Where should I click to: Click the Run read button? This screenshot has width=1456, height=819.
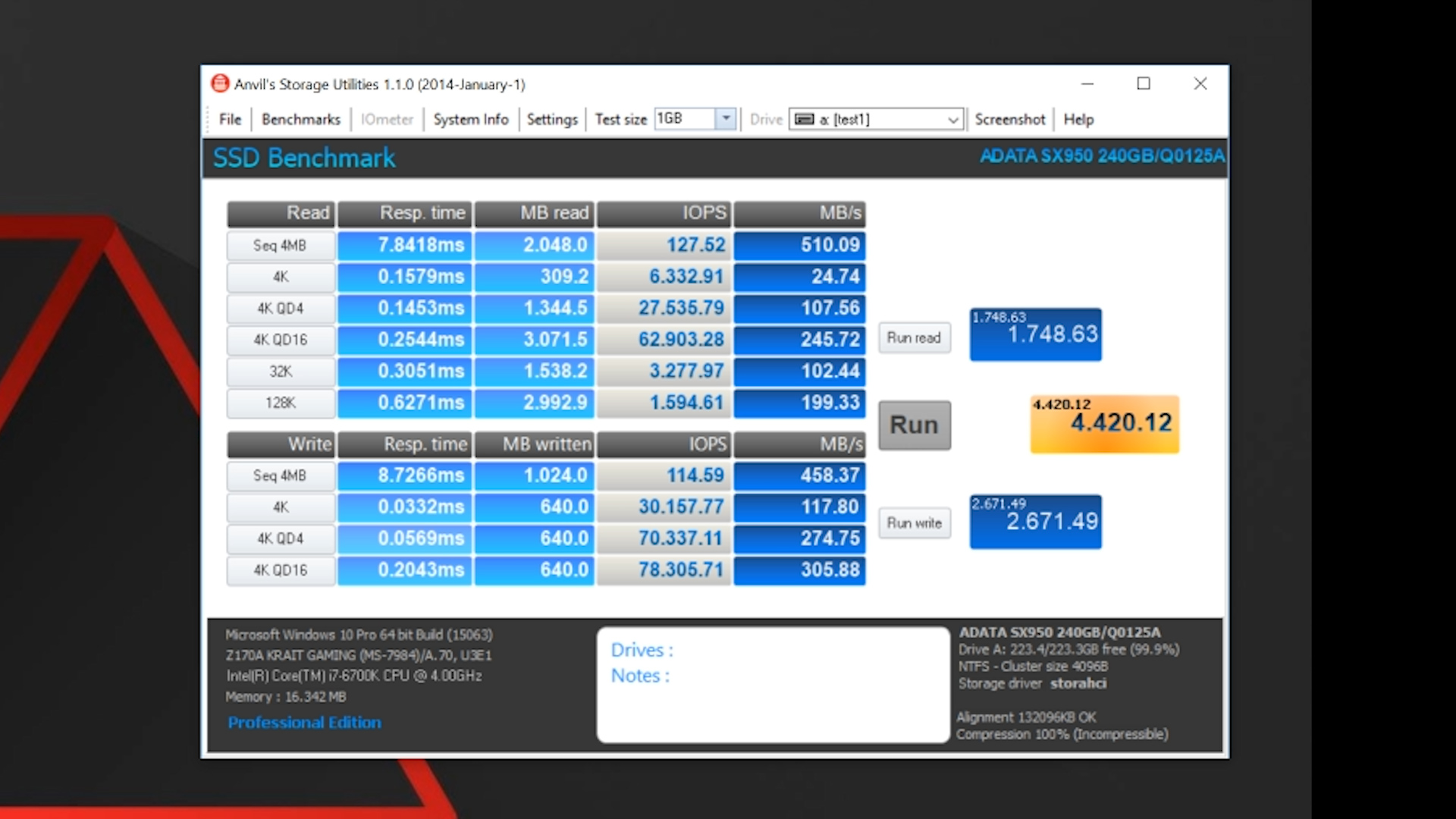tap(914, 337)
